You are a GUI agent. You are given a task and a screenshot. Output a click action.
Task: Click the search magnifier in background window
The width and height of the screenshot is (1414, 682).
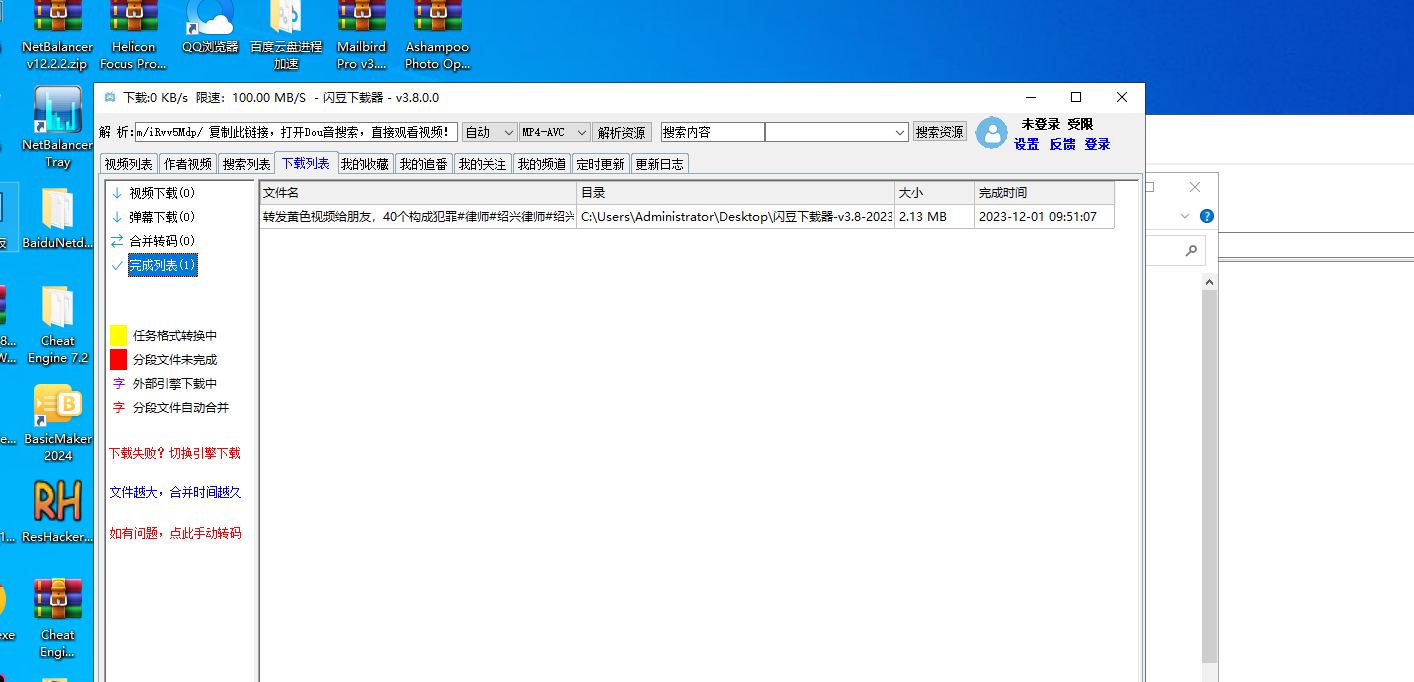[1190, 251]
